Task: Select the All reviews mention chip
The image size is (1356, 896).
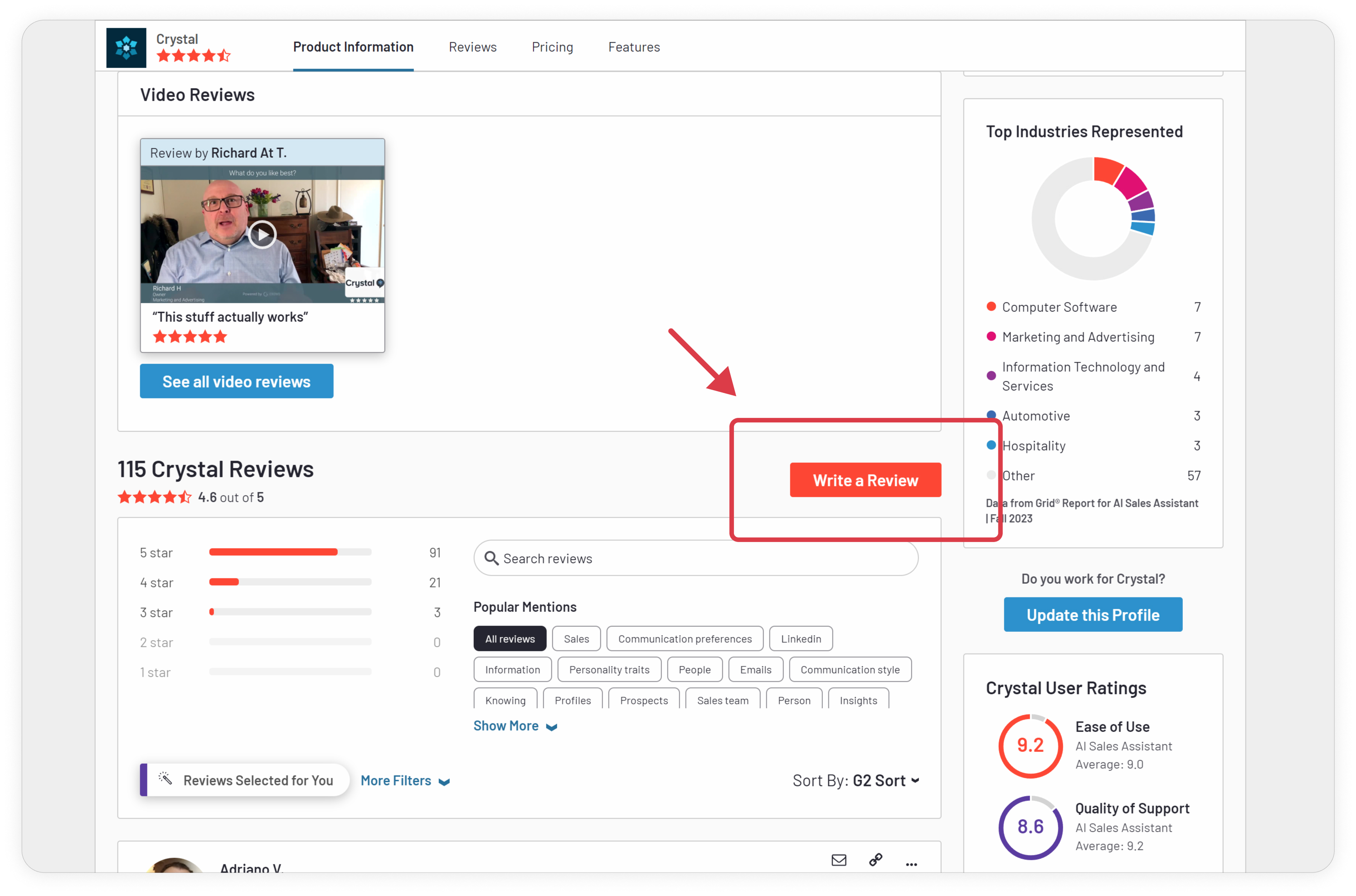Action: [x=510, y=639]
